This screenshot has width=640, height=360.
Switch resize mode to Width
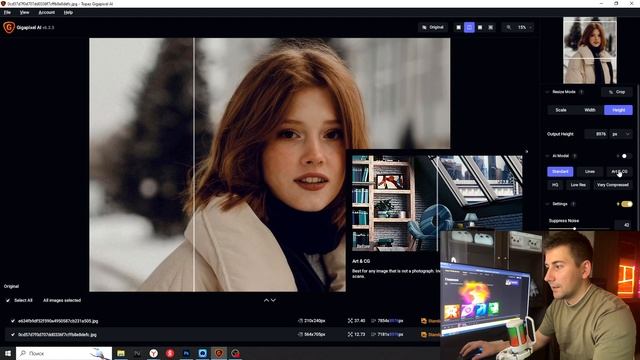pos(590,110)
